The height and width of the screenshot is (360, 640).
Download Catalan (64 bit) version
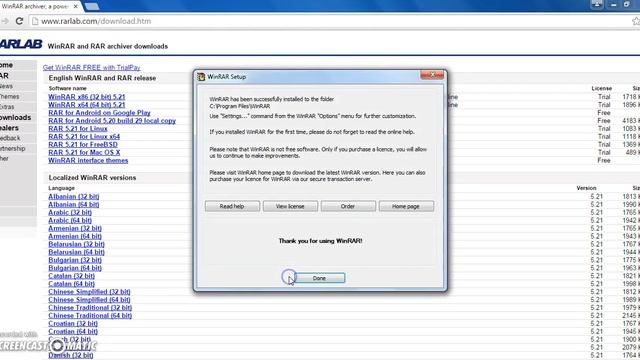coord(71,284)
